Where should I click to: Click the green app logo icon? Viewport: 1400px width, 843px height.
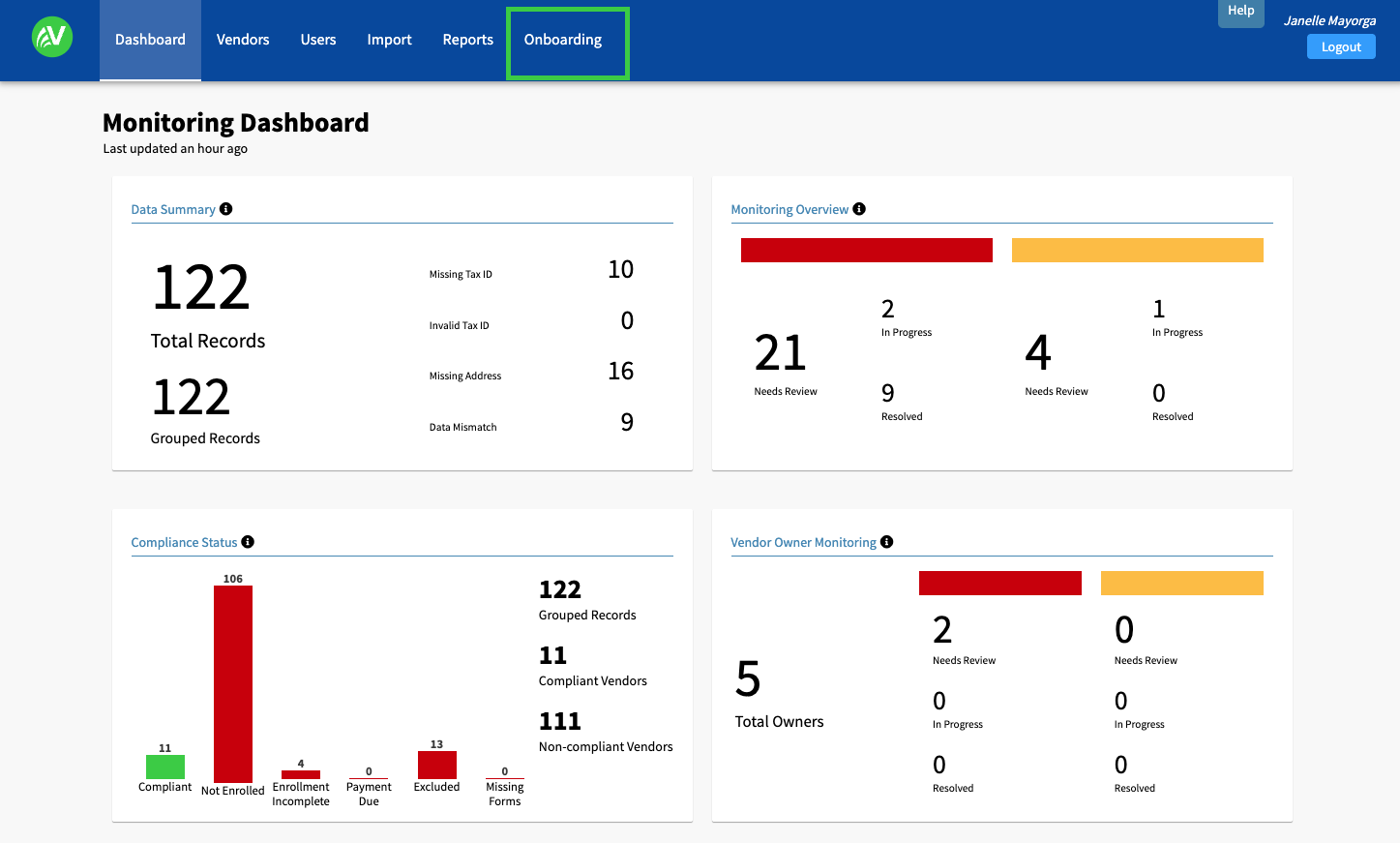tap(52, 38)
